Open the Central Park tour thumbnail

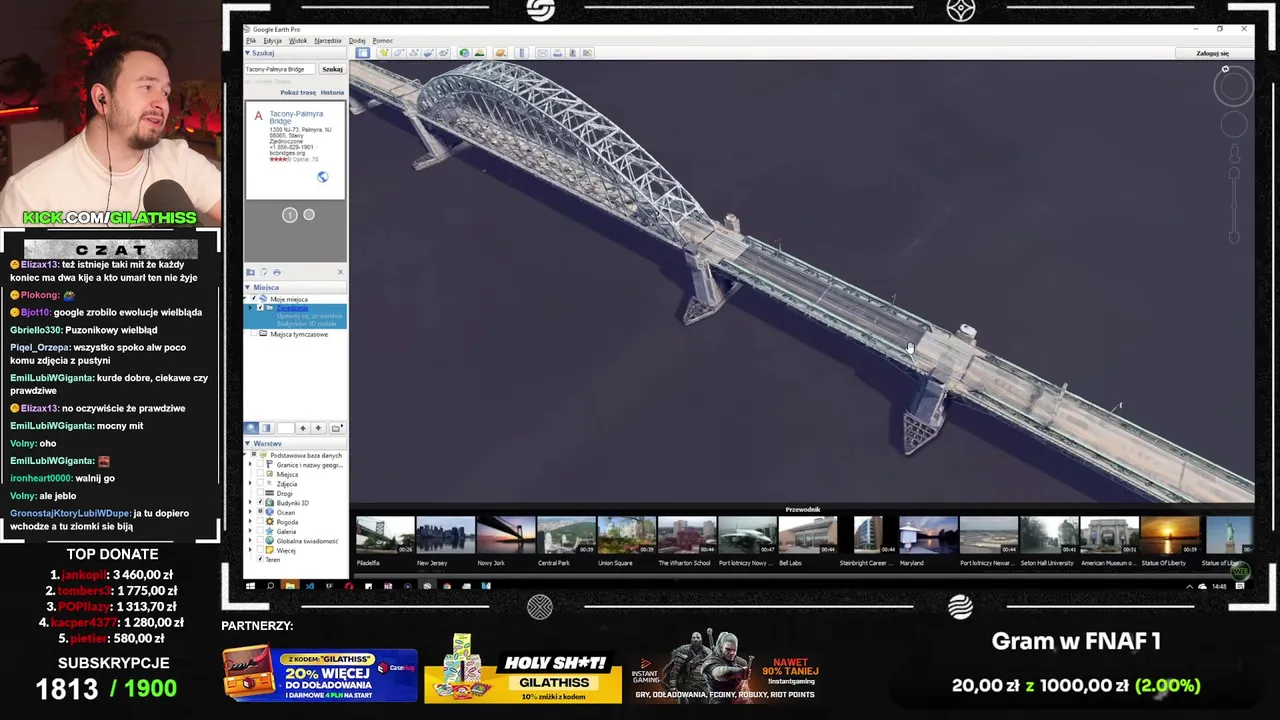566,535
